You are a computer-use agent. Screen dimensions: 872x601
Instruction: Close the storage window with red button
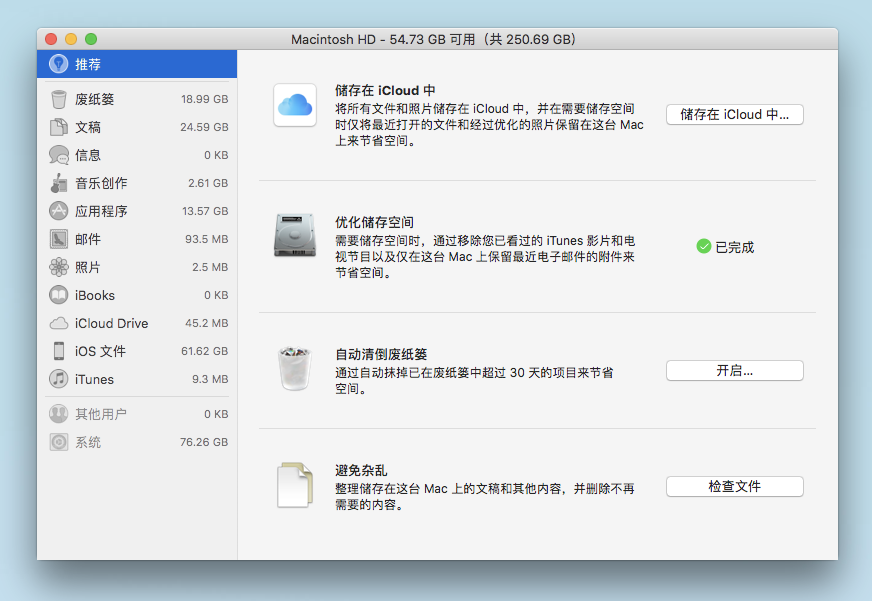tap(51, 39)
